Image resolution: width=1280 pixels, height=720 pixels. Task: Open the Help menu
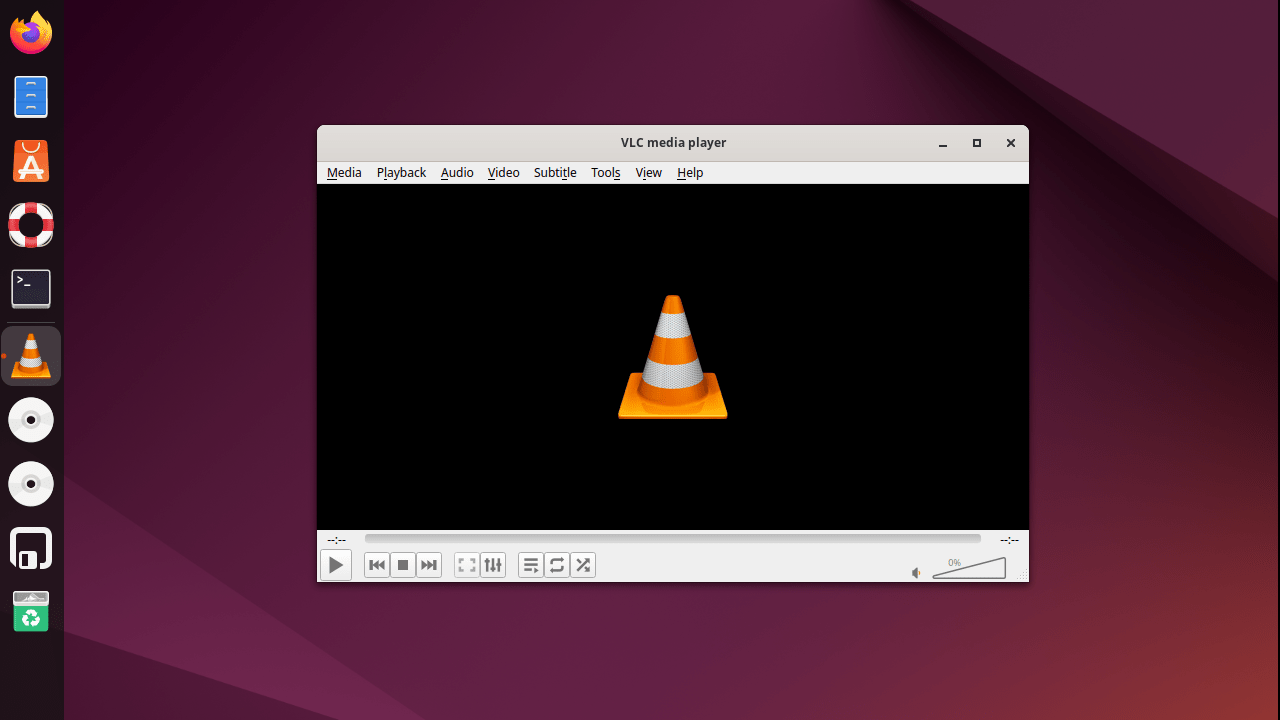click(x=690, y=172)
